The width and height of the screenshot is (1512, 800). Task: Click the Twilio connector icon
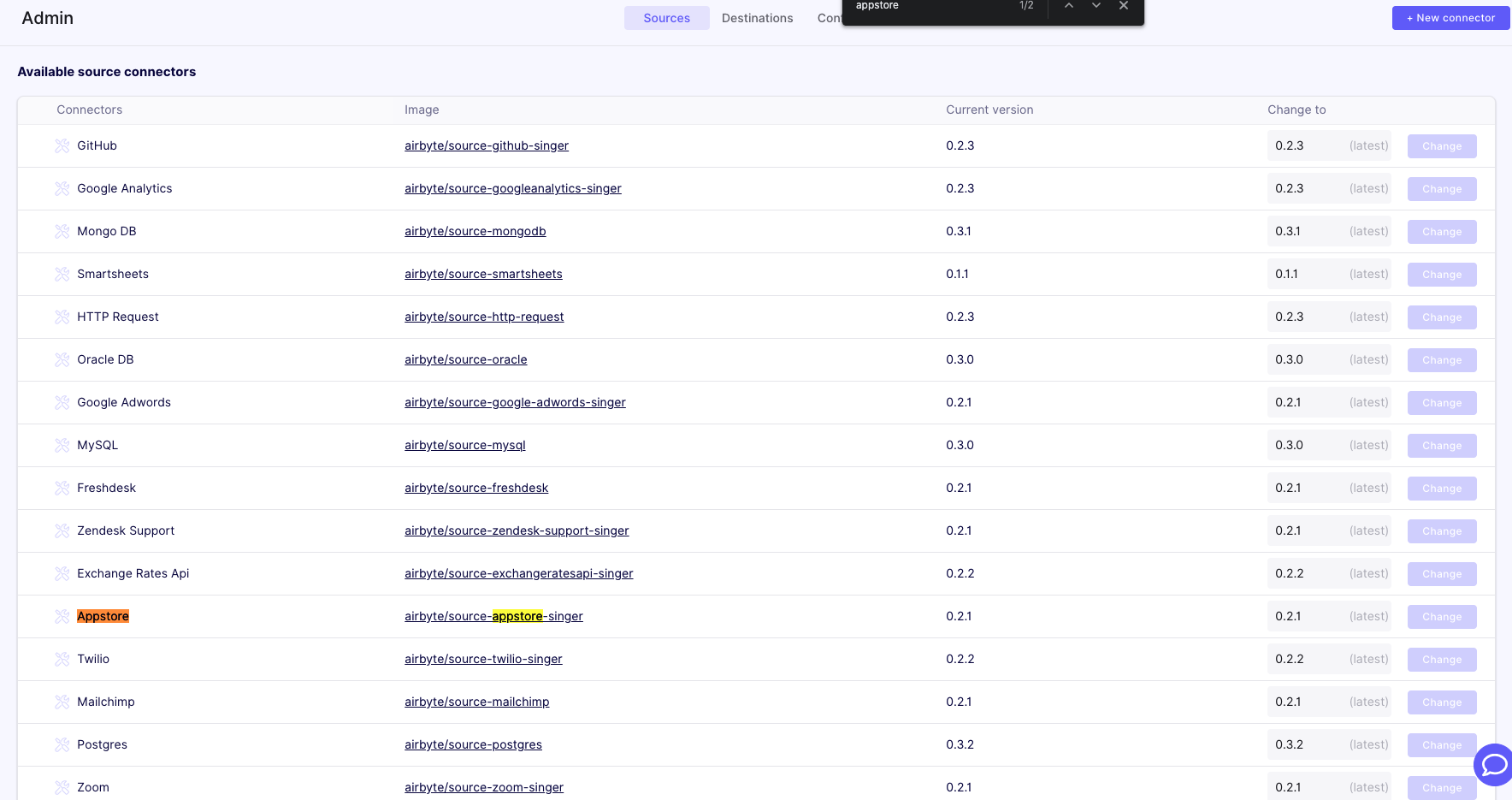[62, 659]
